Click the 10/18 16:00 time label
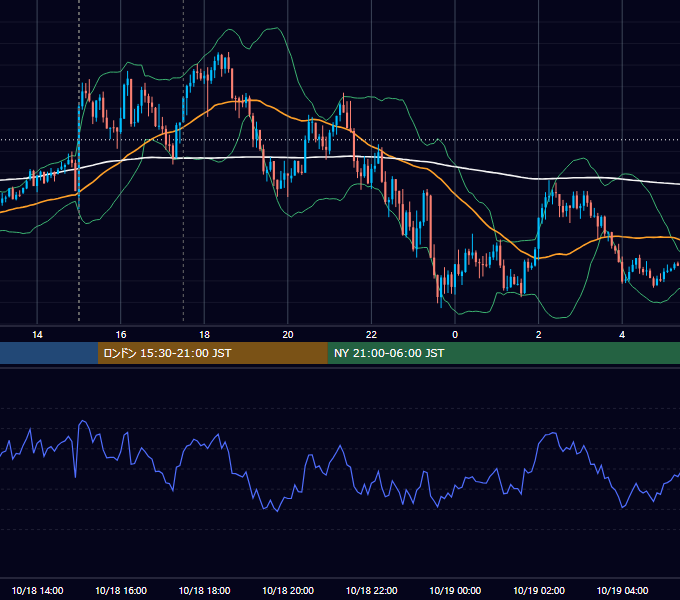The width and height of the screenshot is (680, 600). 121,590
